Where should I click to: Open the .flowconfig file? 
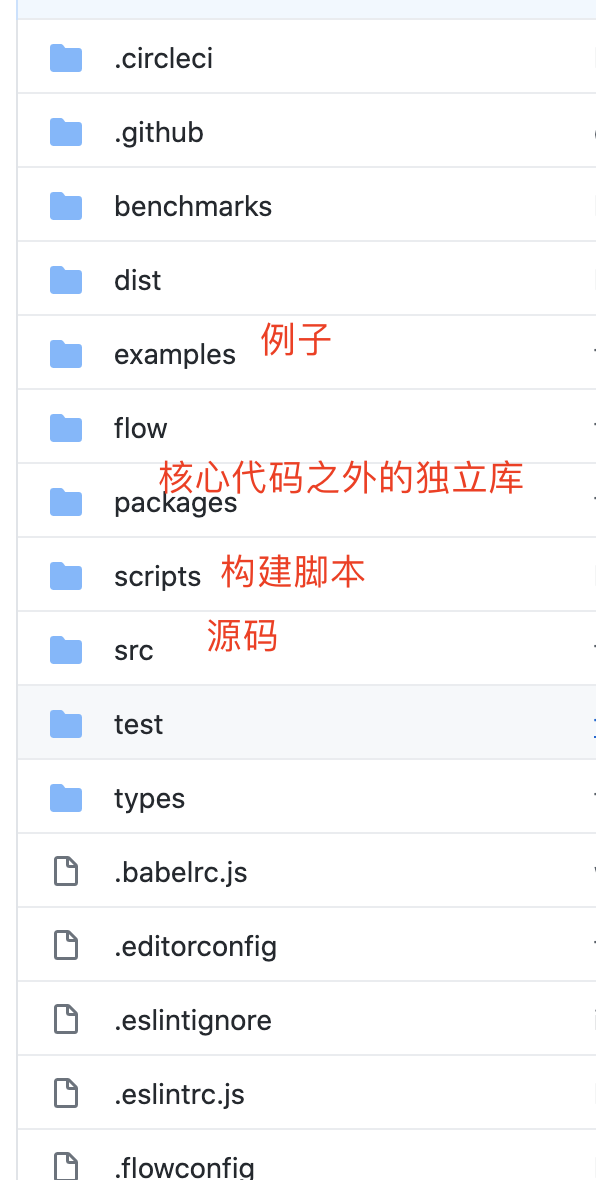184,1167
